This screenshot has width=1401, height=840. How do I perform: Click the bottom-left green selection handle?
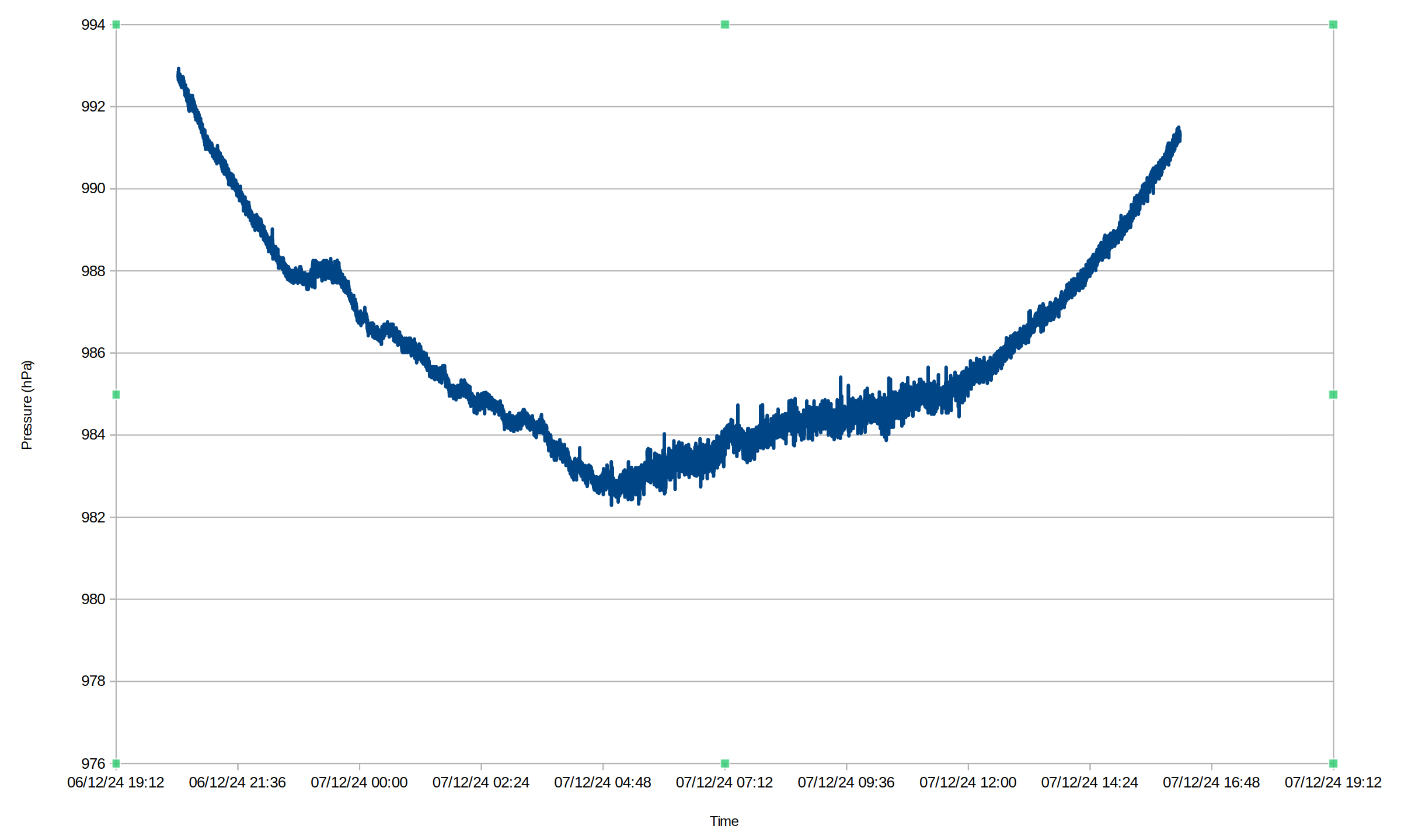pos(116,764)
